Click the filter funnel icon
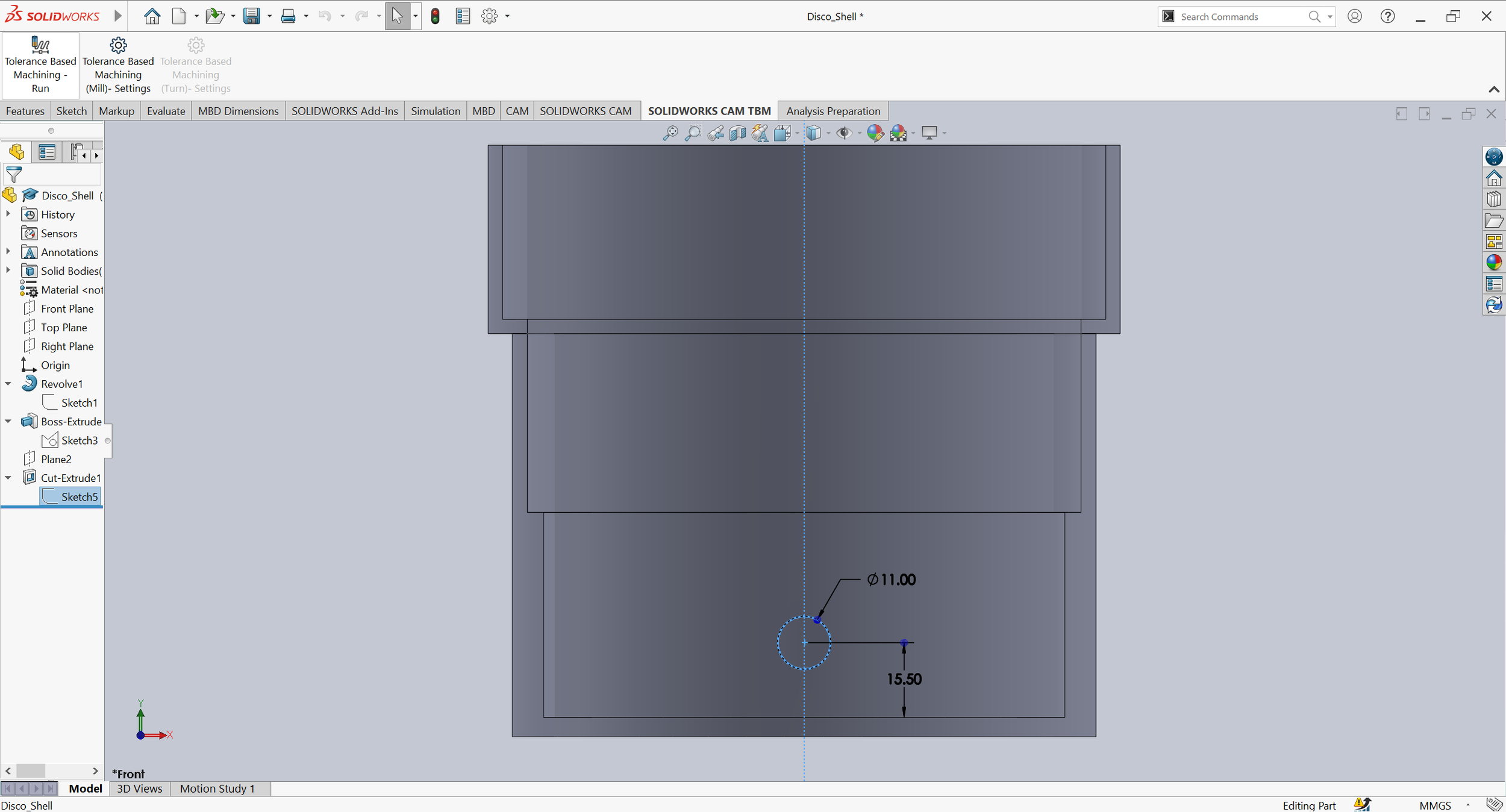Viewport: 1506px width, 812px height. tap(14, 175)
